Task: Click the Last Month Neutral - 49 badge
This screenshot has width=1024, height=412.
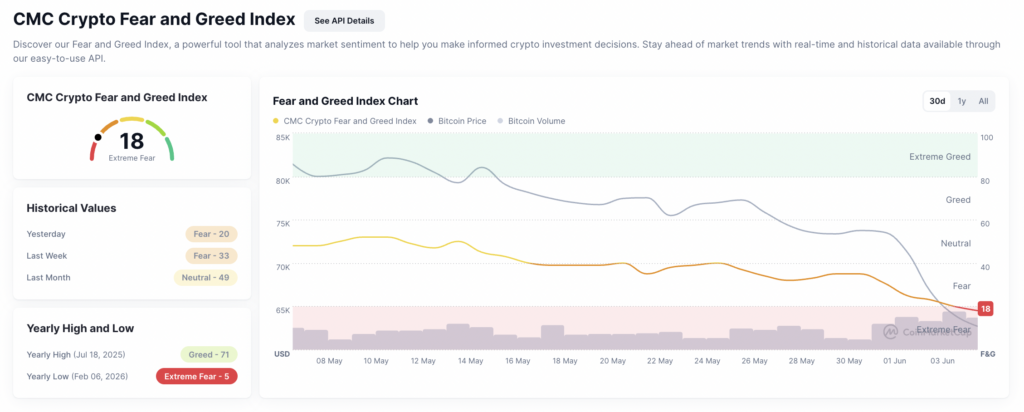Action: click(x=205, y=277)
